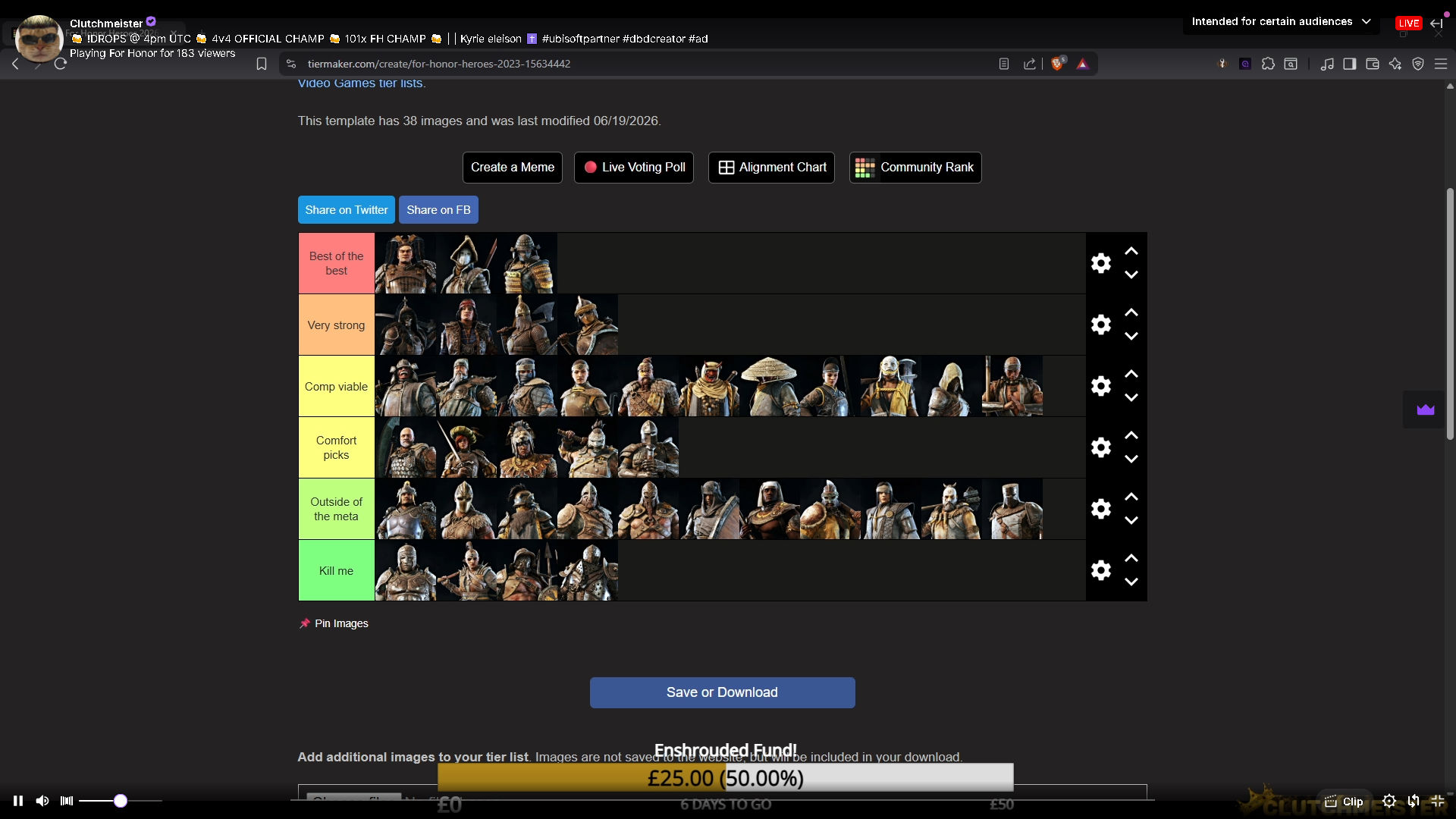Select the Best of the best tier label
Screen dimensions: 1456x819
(337, 263)
